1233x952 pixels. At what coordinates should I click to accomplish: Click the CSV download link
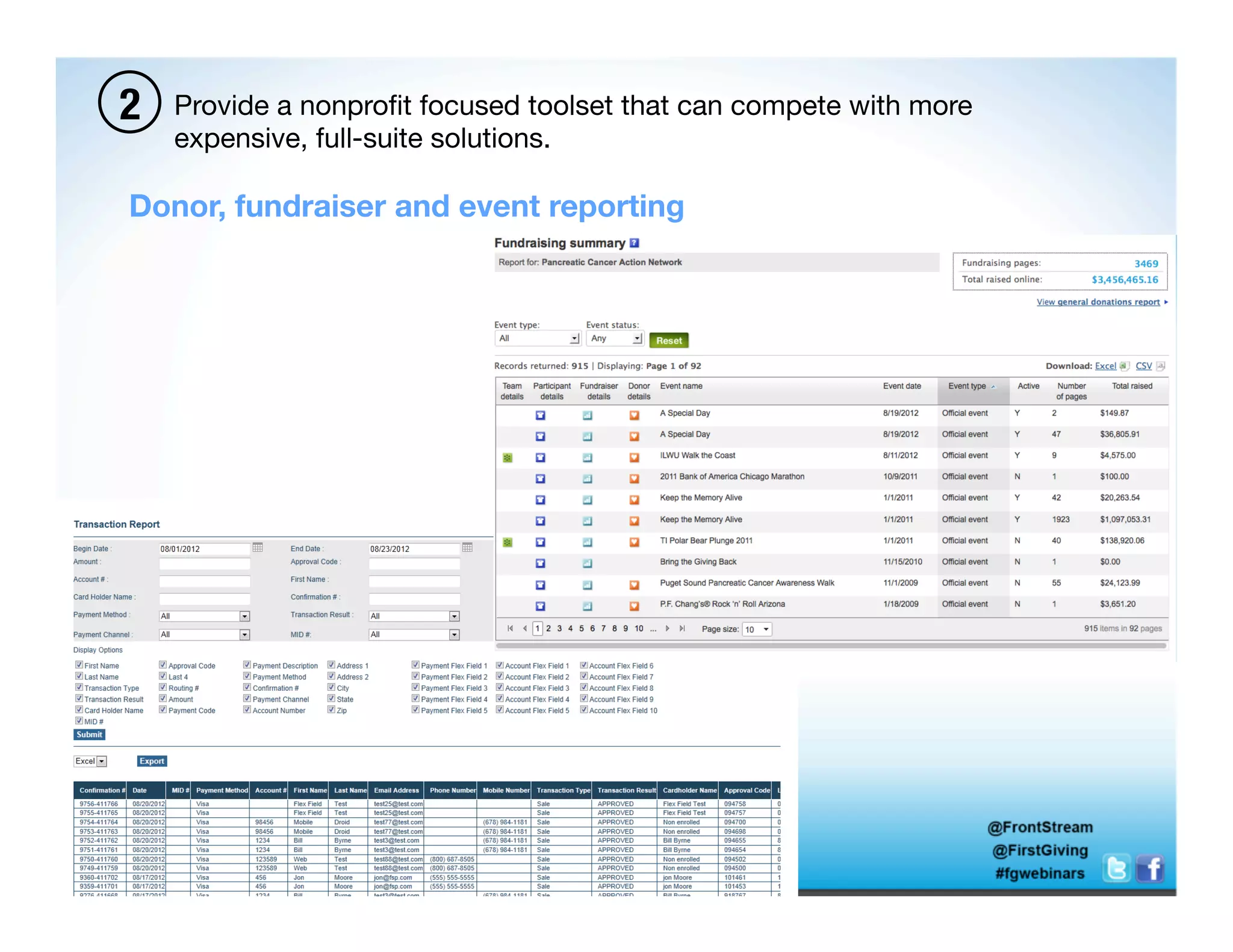[x=1143, y=366]
